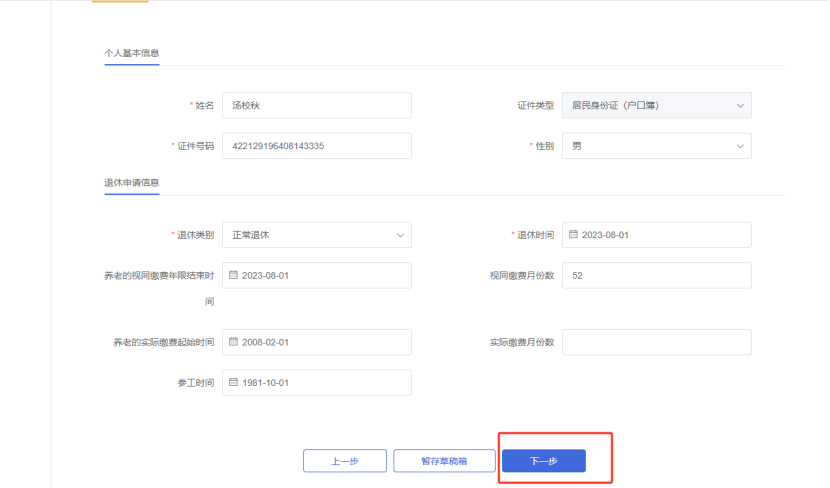Click calendar icon in 养老的实际缴费起始时间 field
This screenshot has width=830, height=488.
click(x=233, y=341)
